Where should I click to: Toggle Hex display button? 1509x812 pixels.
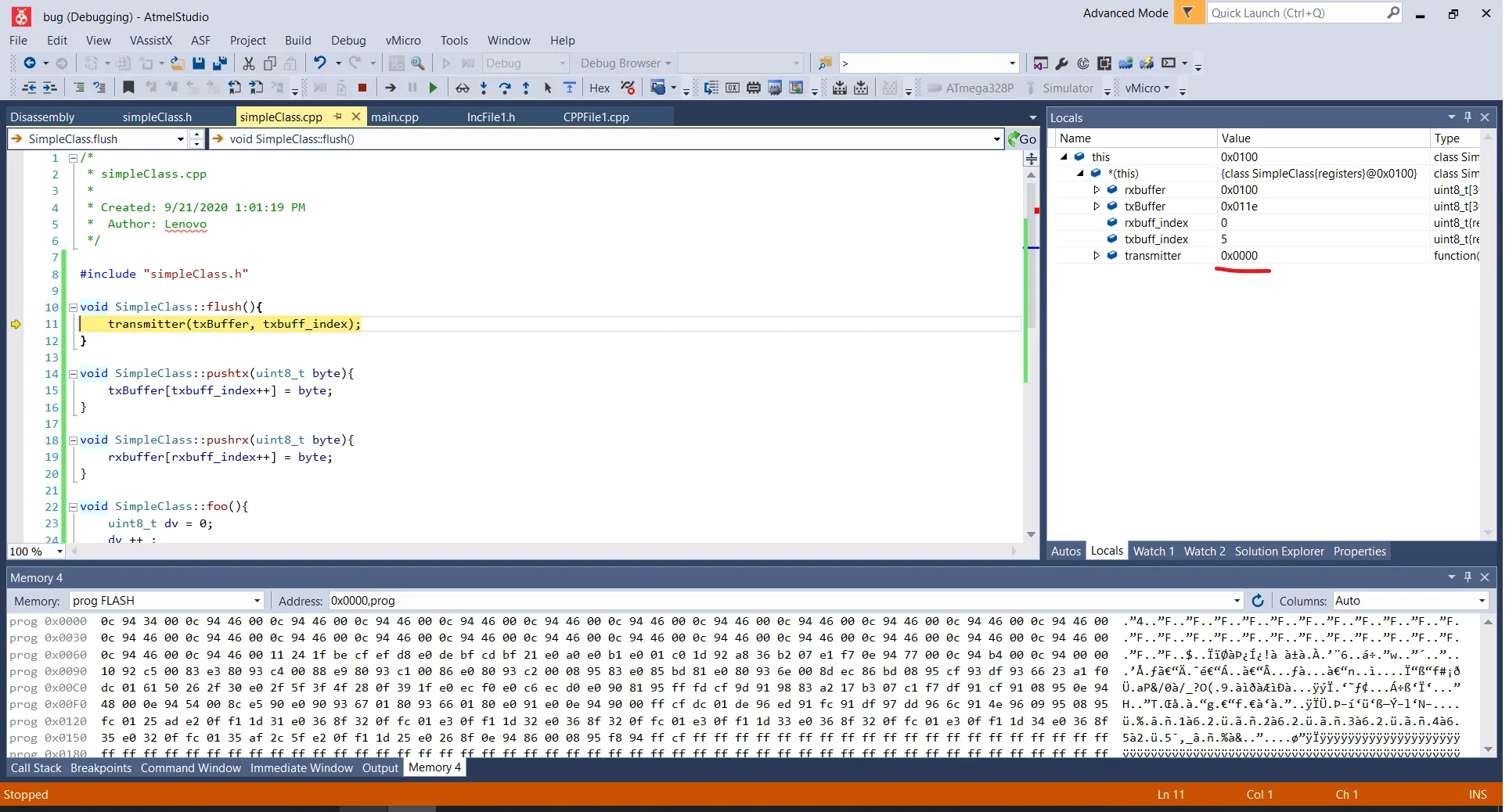pyautogui.click(x=600, y=88)
